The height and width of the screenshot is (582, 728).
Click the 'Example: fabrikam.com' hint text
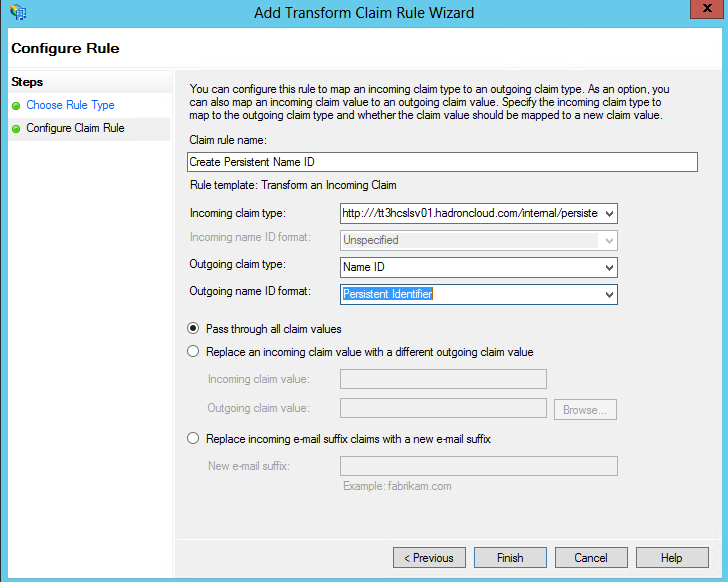[397, 486]
